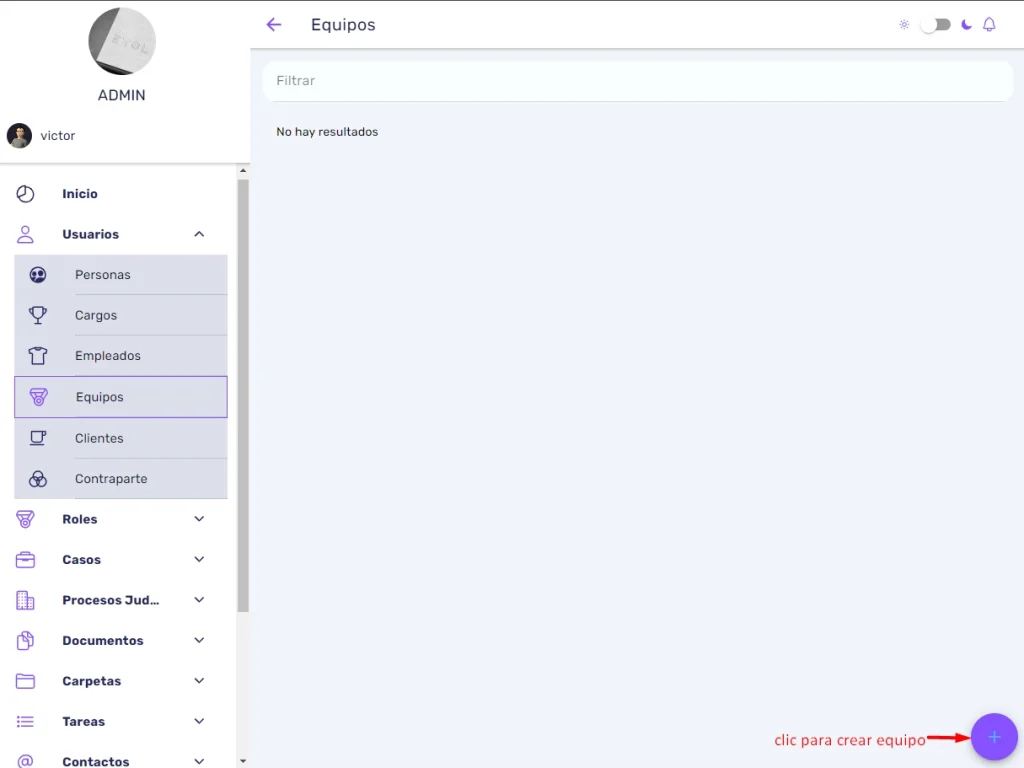The width and height of the screenshot is (1024, 768).
Task: Expand the Contactos section chevron
Action: (x=199, y=761)
